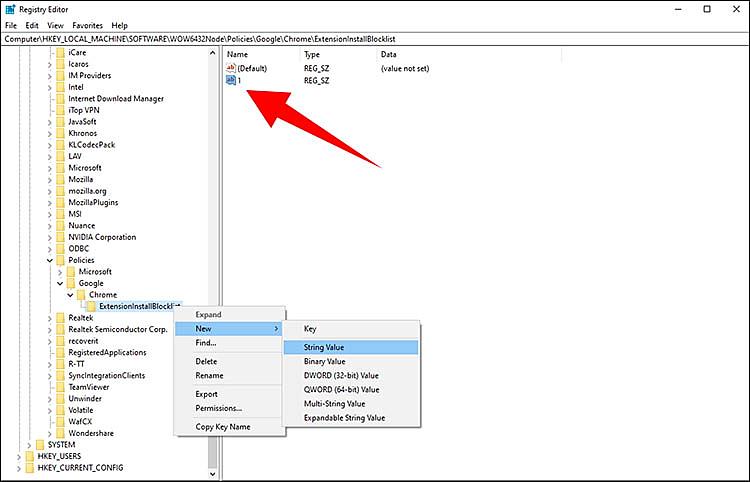Click the TeamViewer folder icon
Viewport: 750px width, 482px height.
pos(60,387)
